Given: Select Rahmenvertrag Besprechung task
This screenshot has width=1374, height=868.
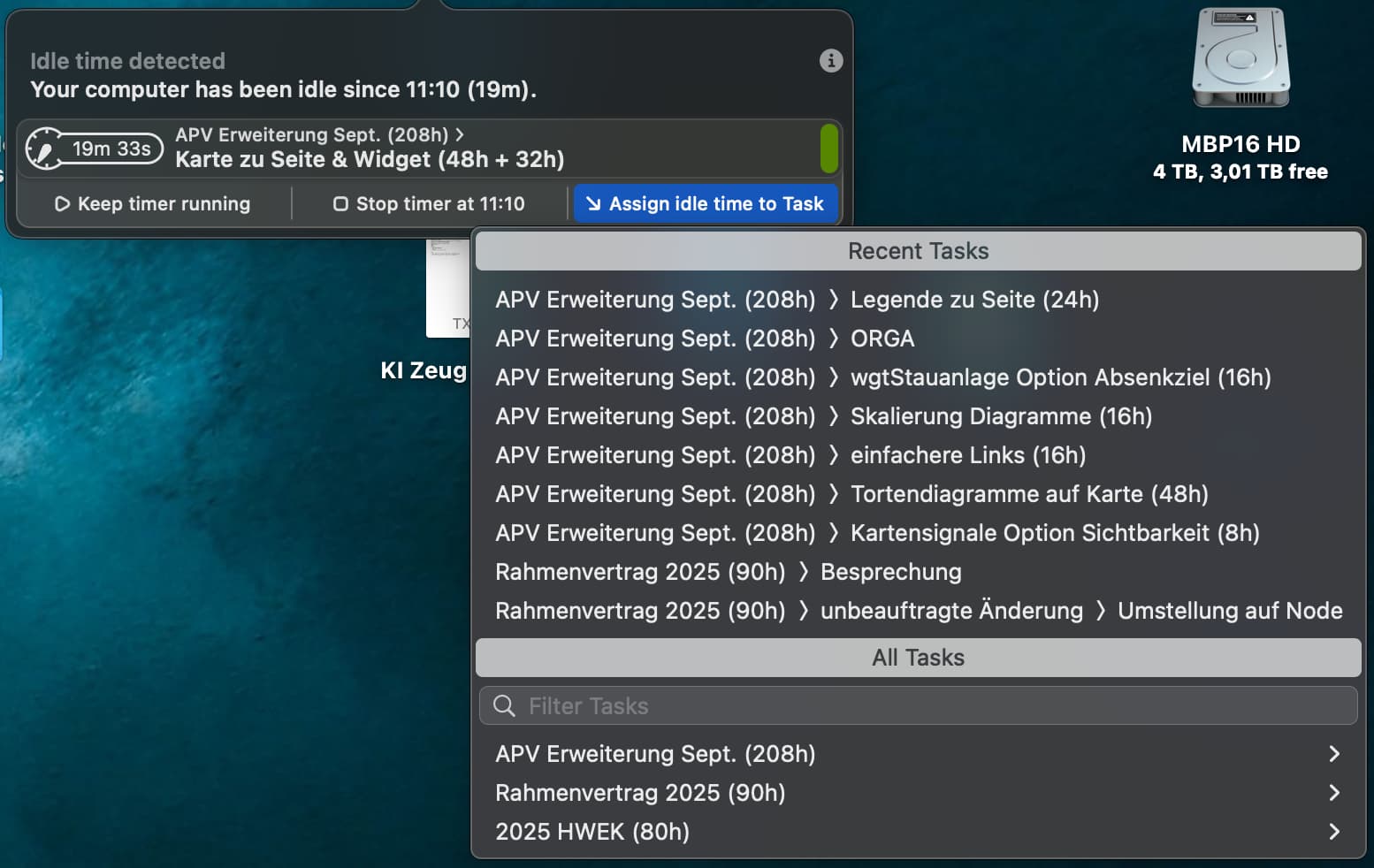Looking at the screenshot, I should click(x=889, y=572).
